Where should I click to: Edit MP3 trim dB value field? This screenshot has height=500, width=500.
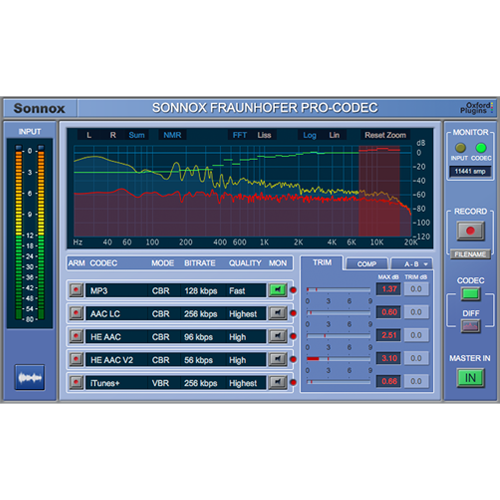coord(416,289)
